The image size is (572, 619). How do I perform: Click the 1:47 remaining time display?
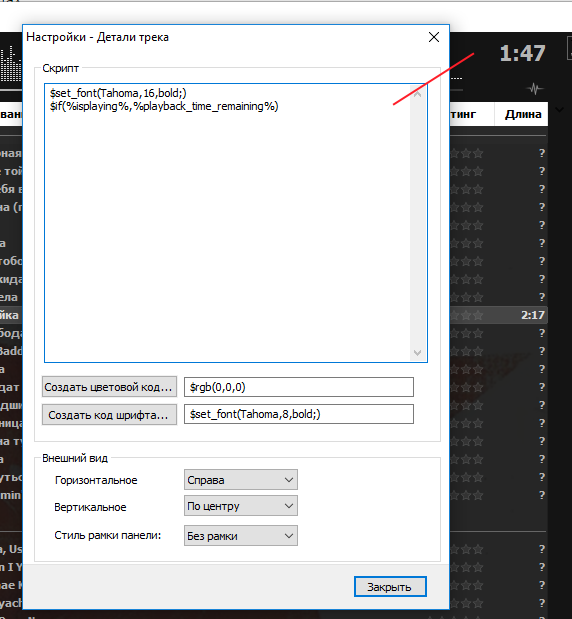[x=522, y=53]
